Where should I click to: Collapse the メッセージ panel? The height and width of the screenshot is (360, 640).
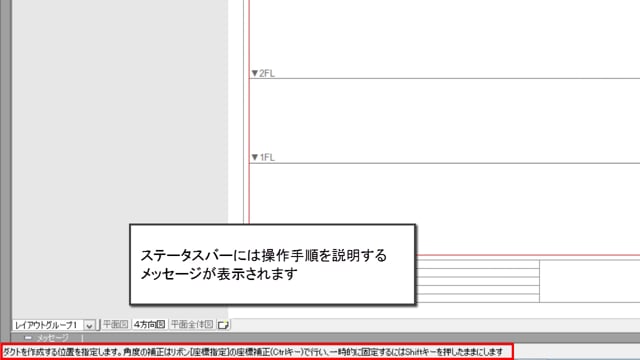[28, 338]
